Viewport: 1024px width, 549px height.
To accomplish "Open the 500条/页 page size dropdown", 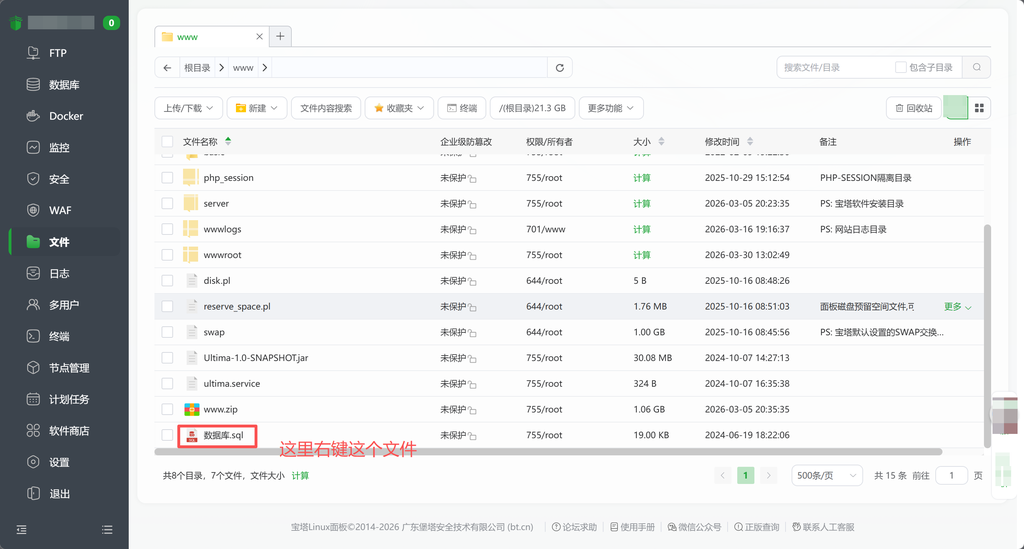I will click(827, 476).
